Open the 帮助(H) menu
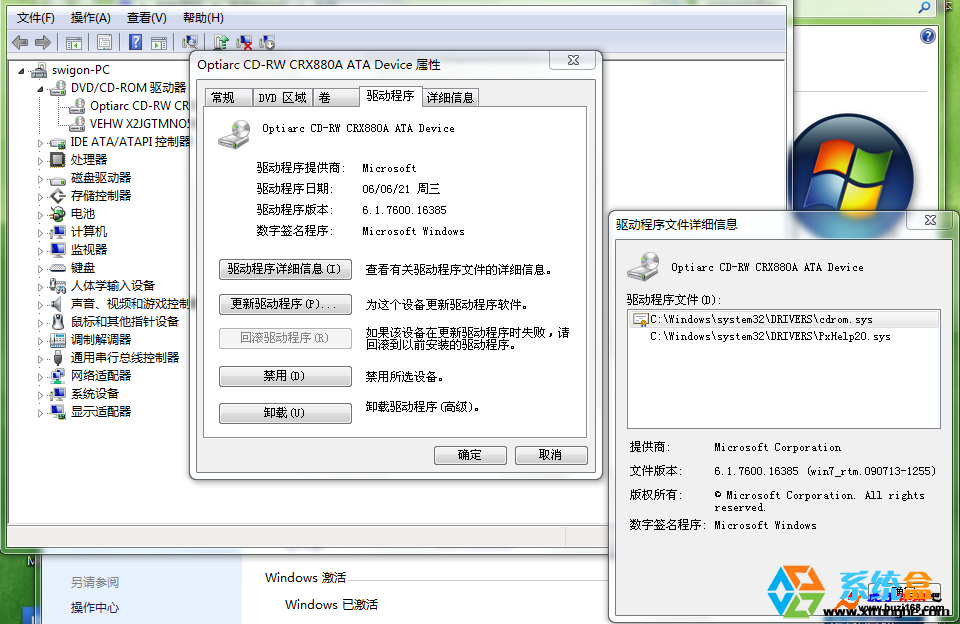This screenshot has width=960, height=624. pos(203,18)
